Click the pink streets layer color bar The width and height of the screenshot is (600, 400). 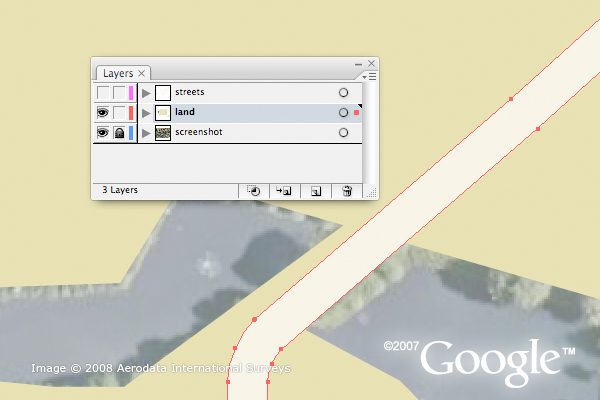pos(131,93)
